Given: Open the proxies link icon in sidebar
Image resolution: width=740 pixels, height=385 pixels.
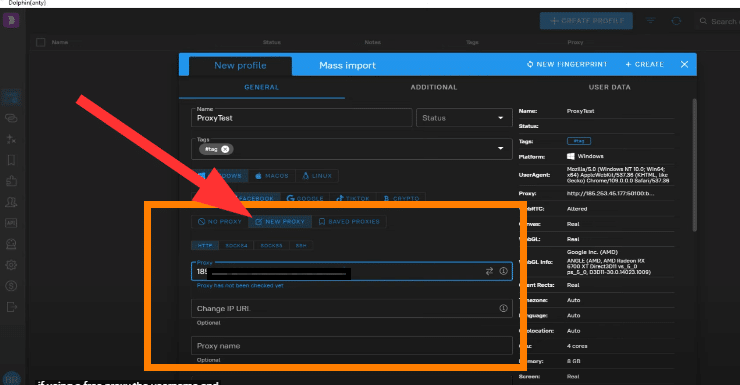Looking at the screenshot, I should [11, 118].
